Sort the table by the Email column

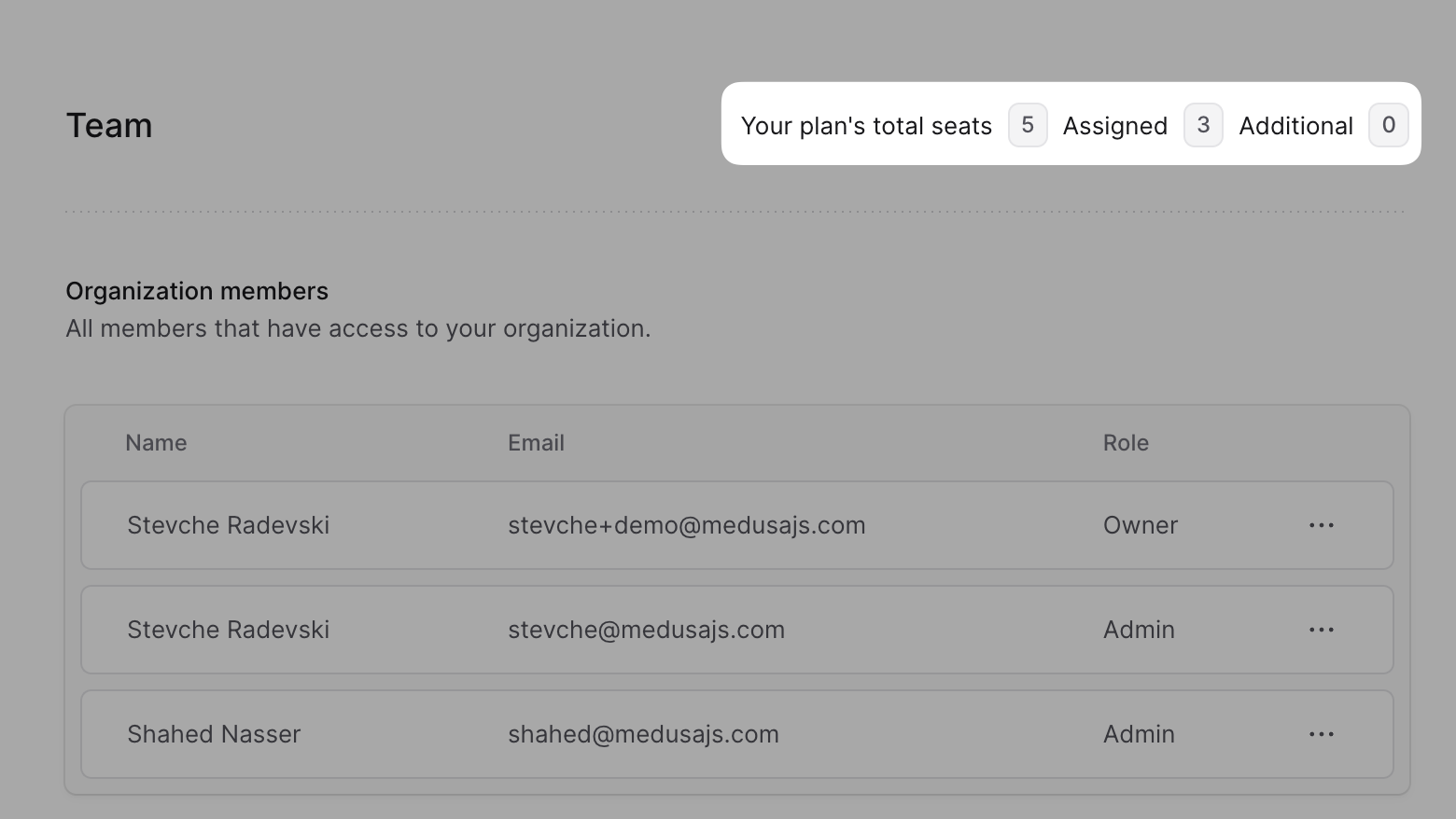(x=536, y=442)
